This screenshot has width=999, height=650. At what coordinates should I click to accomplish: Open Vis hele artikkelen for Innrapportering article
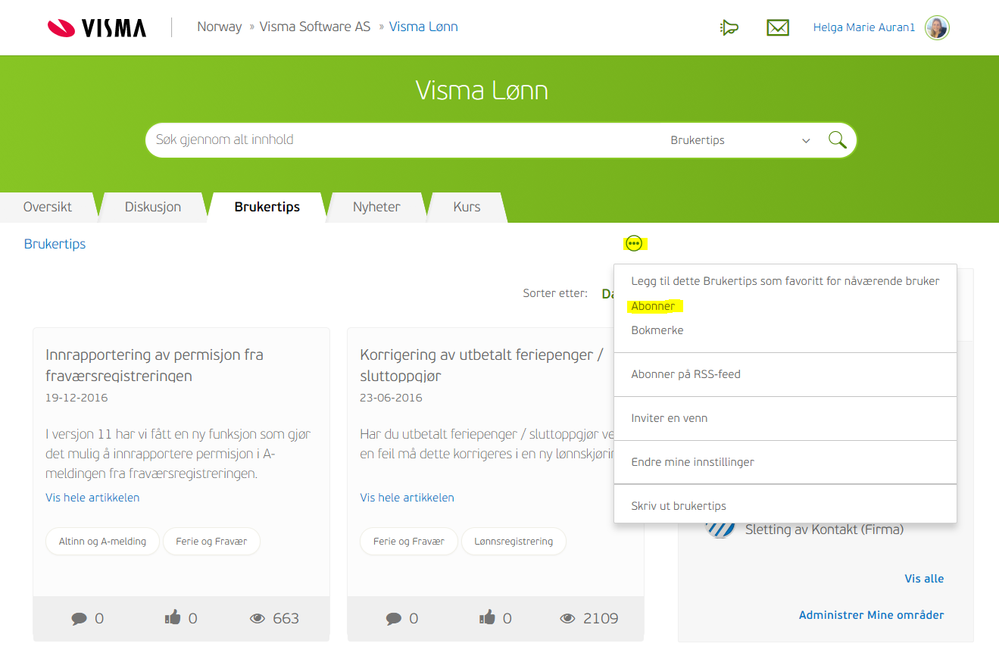point(92,498)
